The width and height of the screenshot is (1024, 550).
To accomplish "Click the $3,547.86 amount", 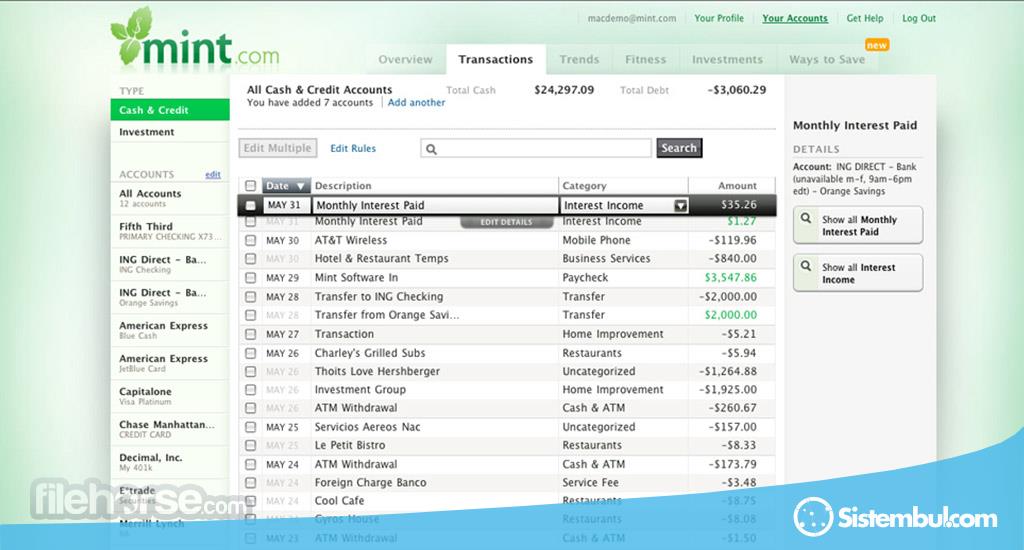I will click(x=731, y=278).
